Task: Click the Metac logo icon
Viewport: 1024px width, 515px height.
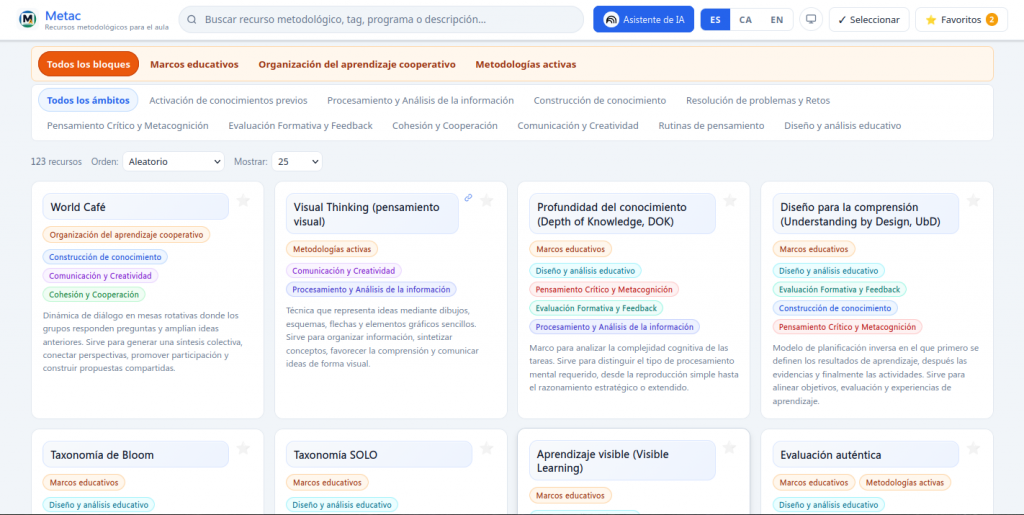Action: tap(28, 20)
